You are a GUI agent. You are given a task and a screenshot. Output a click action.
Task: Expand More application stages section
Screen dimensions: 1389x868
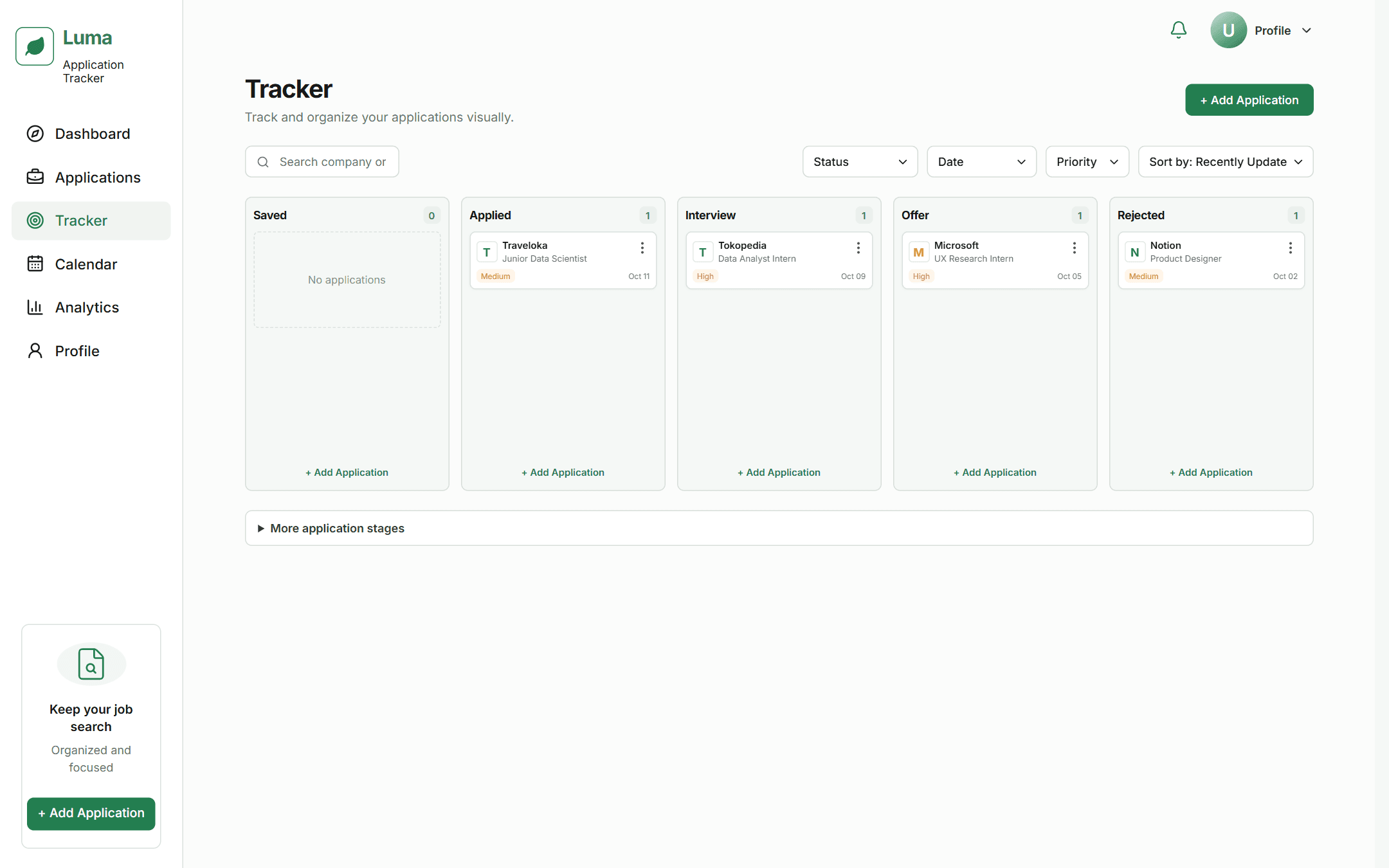[x=779, y=528]
